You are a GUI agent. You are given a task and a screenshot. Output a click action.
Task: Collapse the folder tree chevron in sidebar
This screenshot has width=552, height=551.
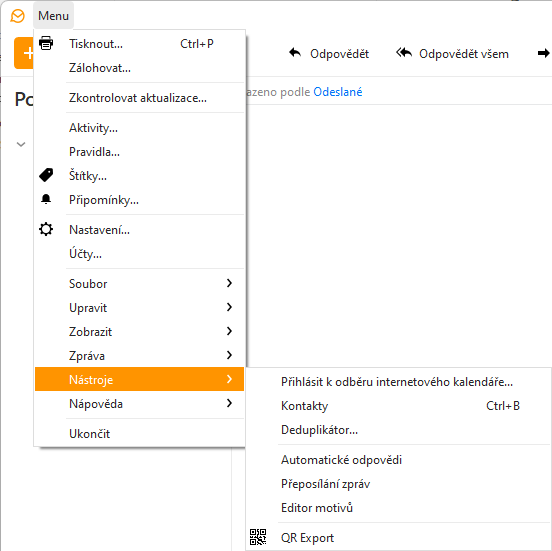pos(21,144)
